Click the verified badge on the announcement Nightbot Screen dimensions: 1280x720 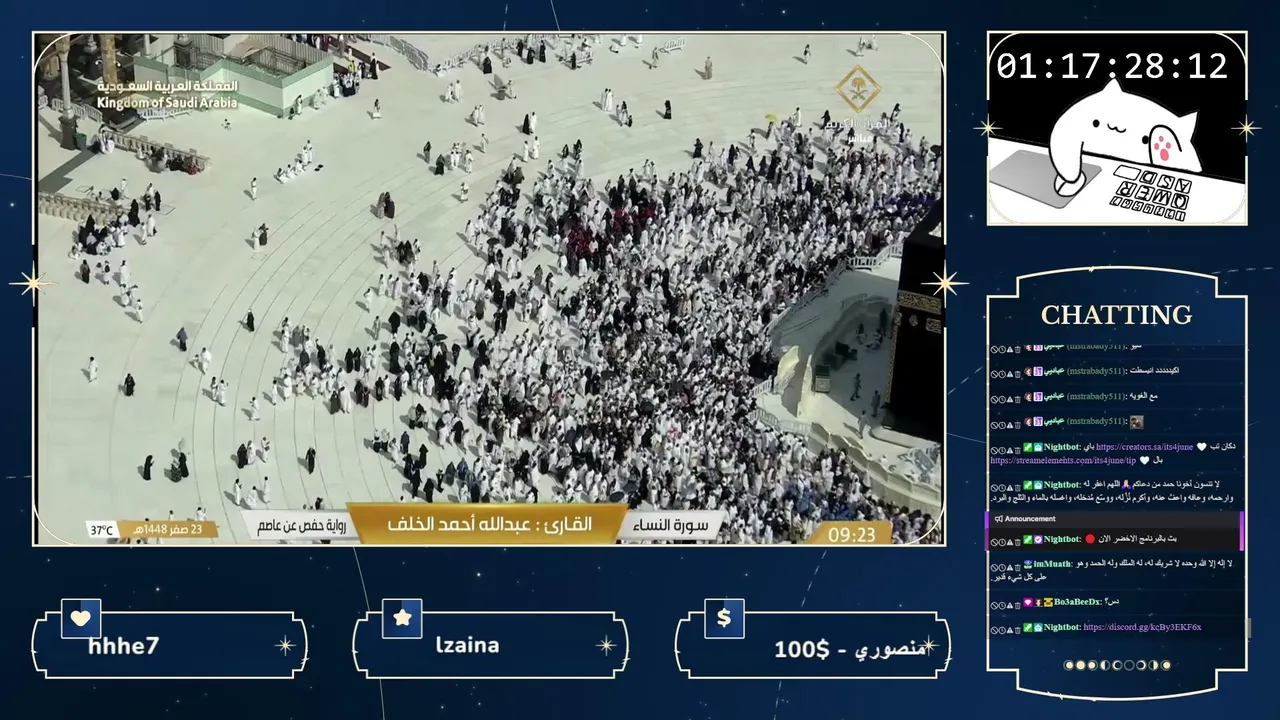(1038, 540)
